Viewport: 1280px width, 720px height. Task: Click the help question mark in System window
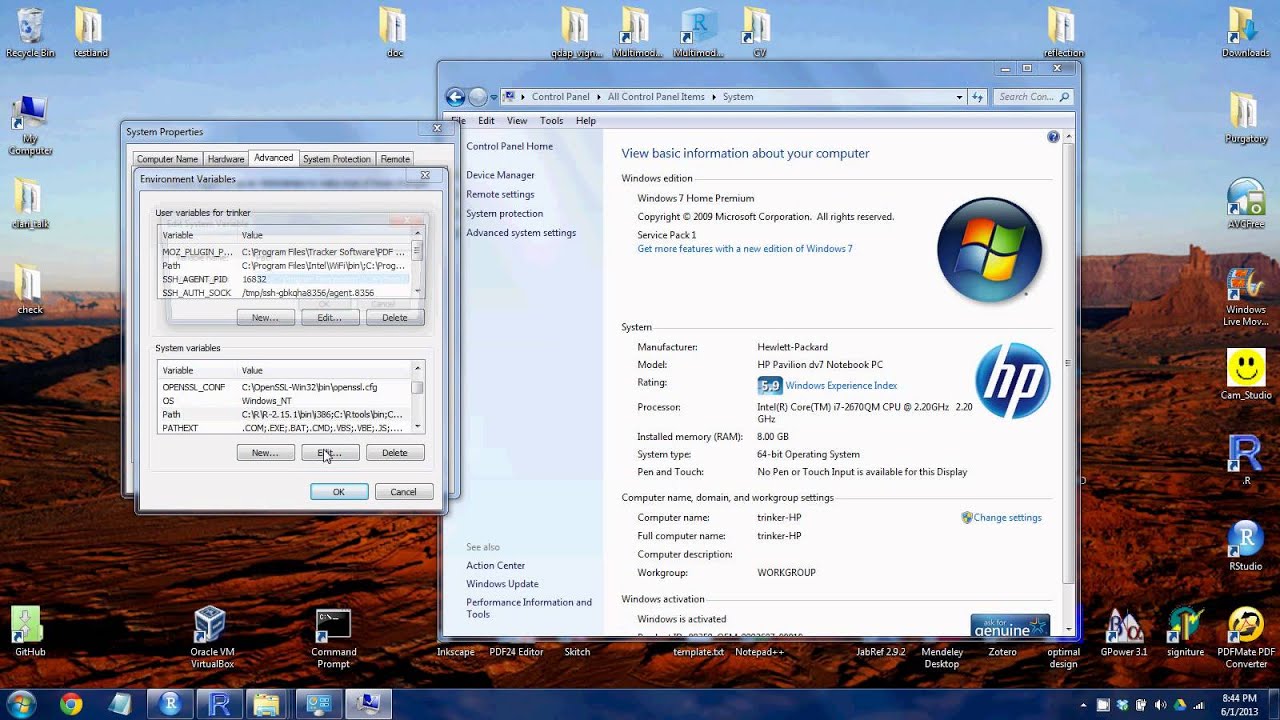click(x=1053, y=137)
